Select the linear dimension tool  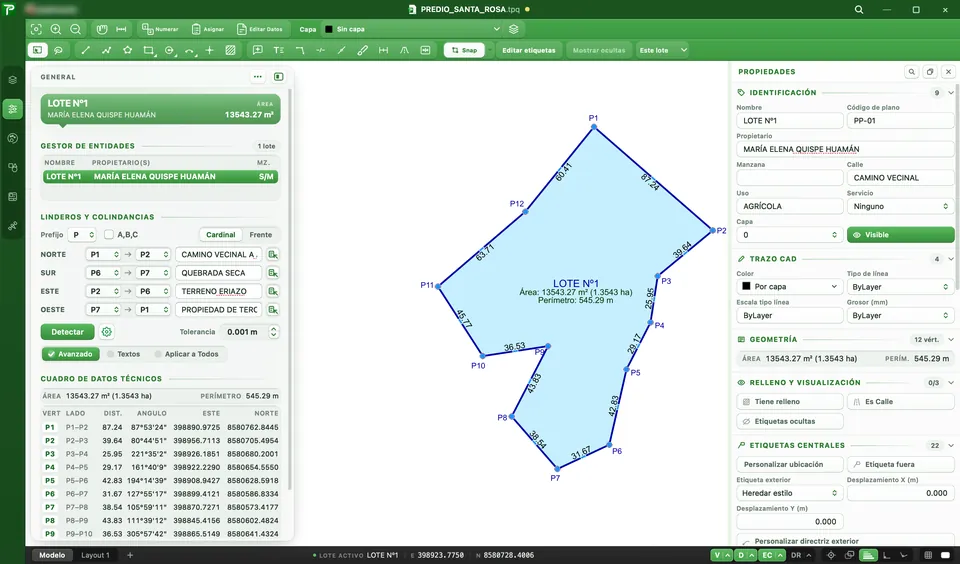pyautogui.click(x=383, y=50)
